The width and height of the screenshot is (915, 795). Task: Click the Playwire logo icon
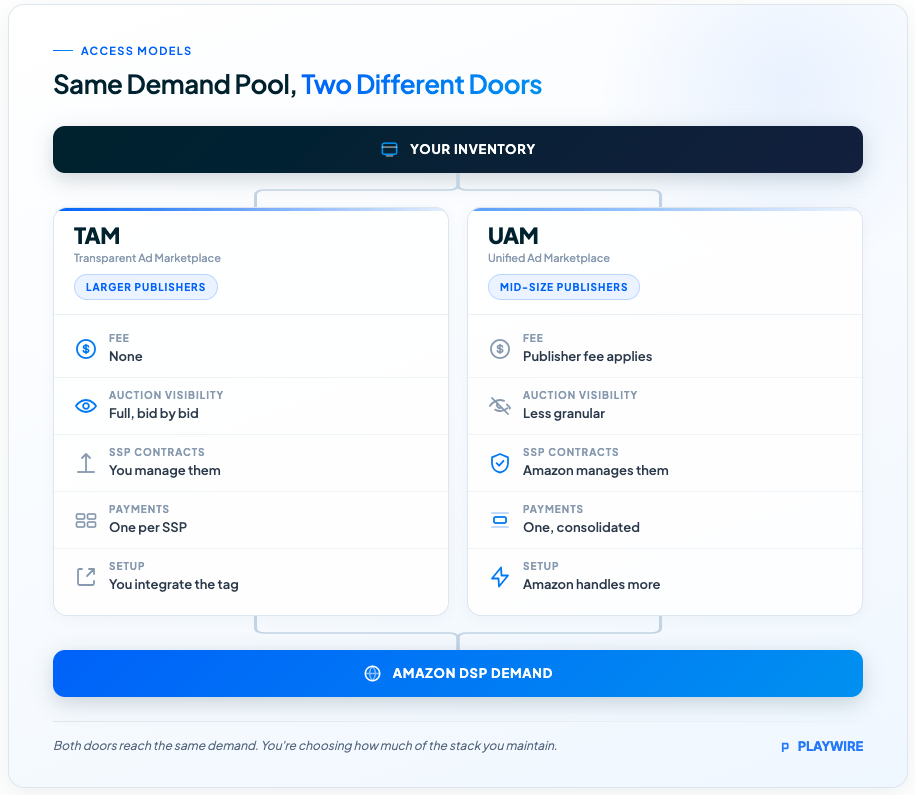pyautogui.click(x=785, y=747)
